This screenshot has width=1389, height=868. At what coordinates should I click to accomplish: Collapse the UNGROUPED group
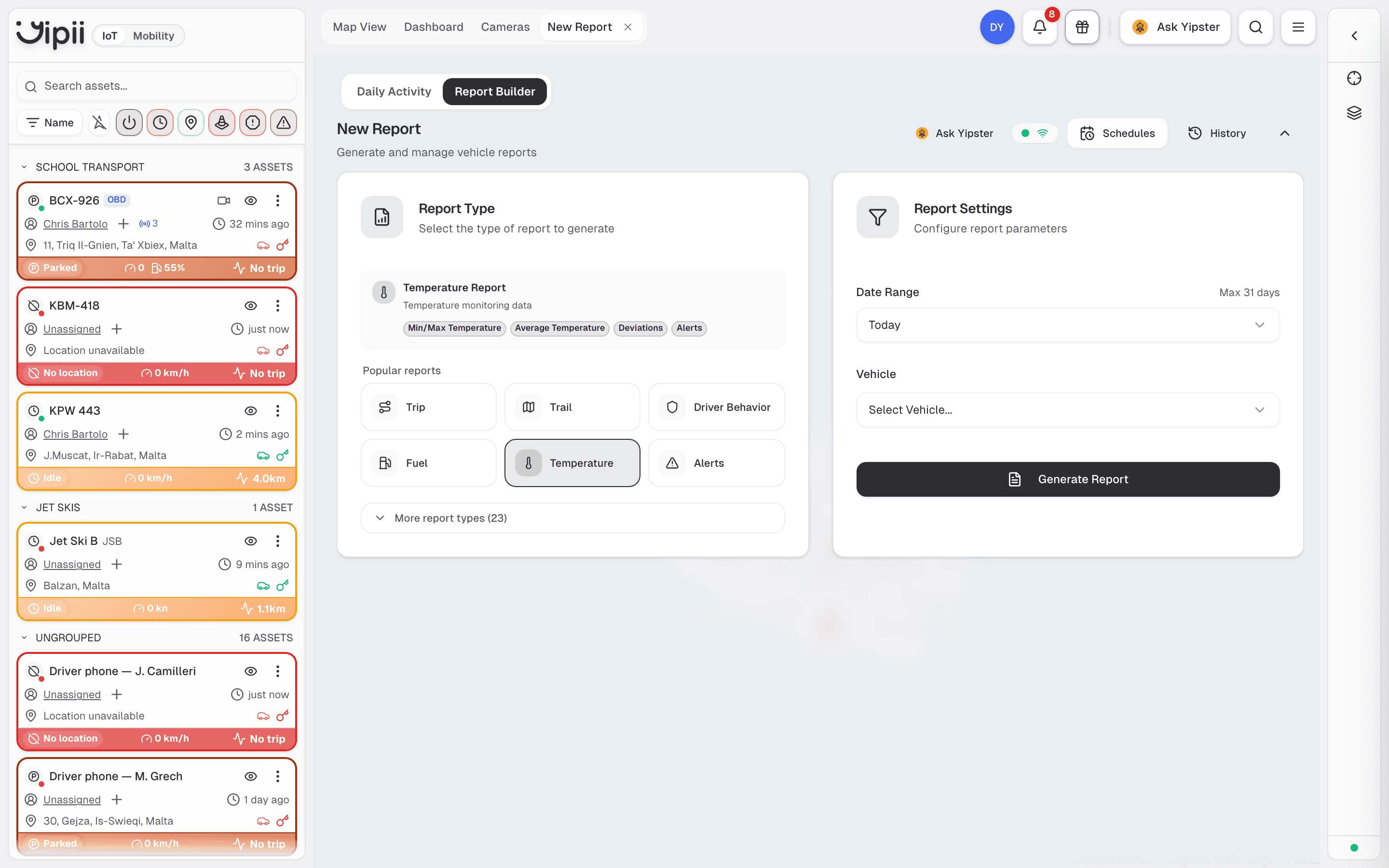tap(24, 638)
